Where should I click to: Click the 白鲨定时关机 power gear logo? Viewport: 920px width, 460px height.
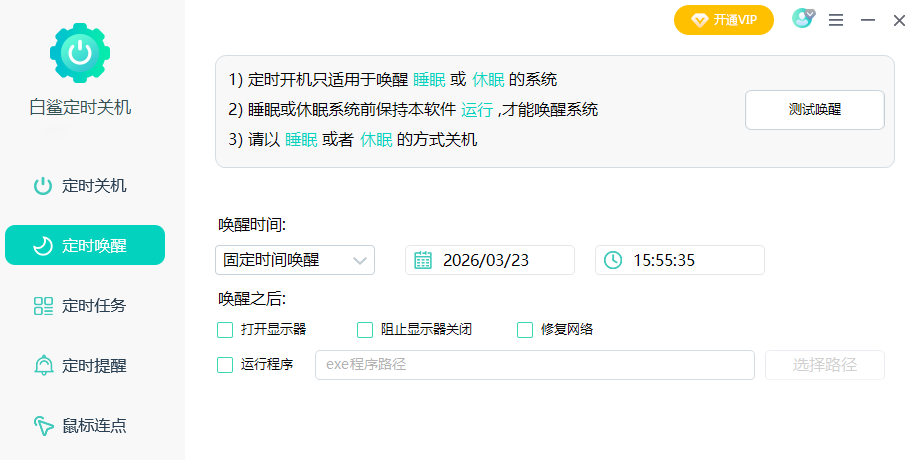80,52
